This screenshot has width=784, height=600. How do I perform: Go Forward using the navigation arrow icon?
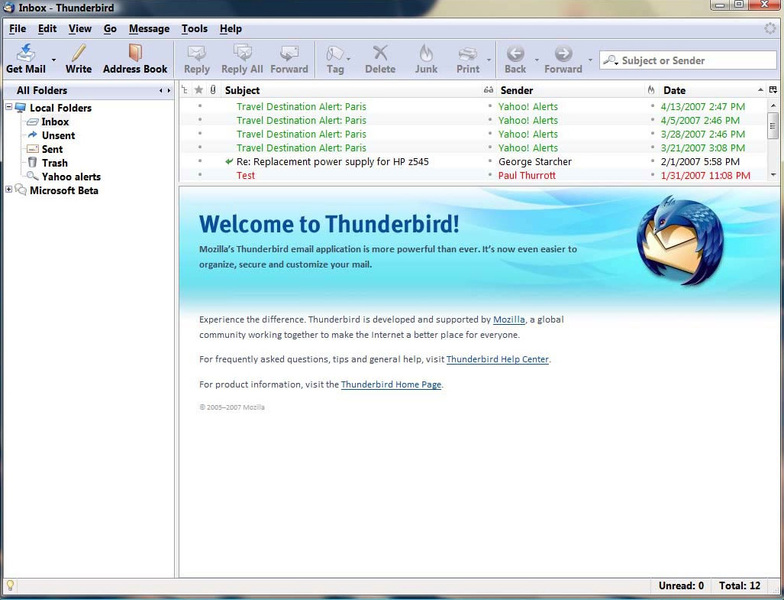coord(563,53)
